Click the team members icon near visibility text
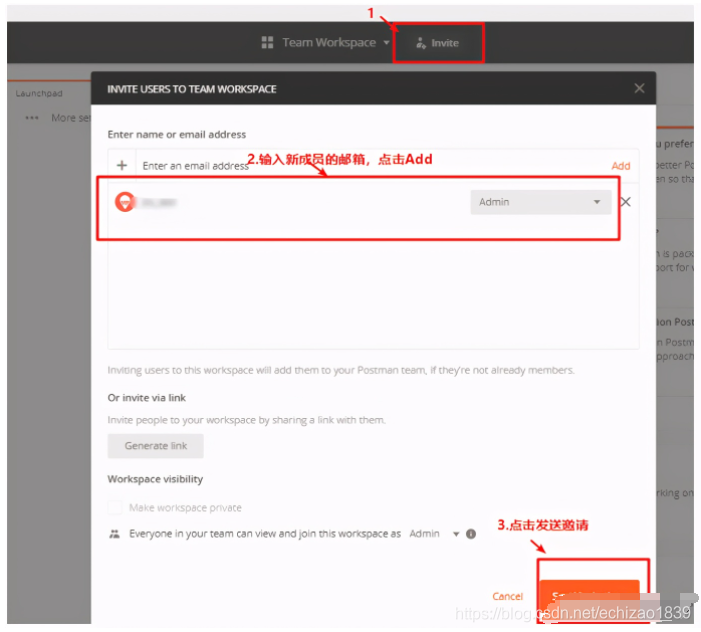701x632 pixels. pyautogui.click(x=114, y=534)
